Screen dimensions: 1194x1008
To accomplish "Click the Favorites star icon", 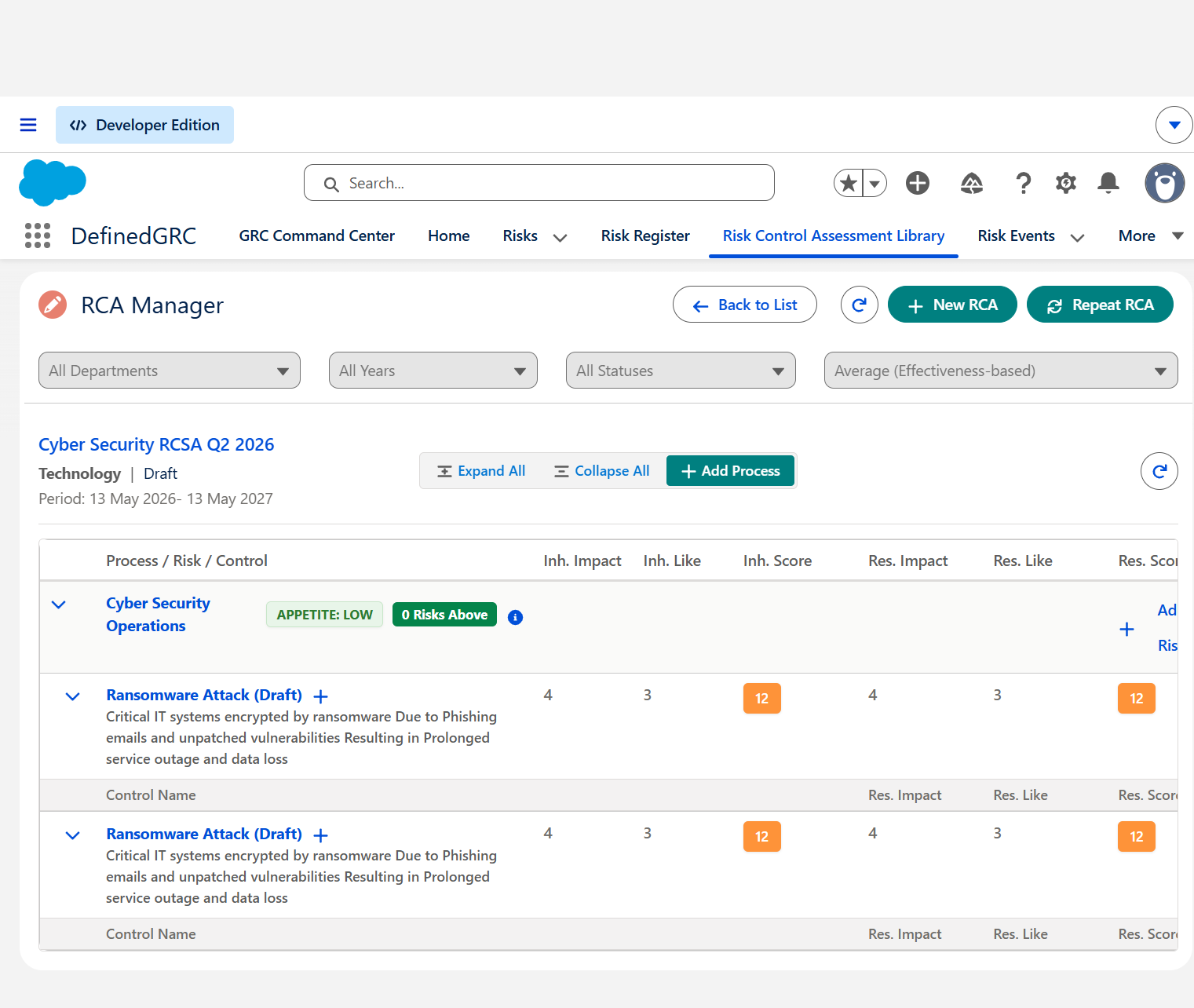I will point(849,183).
